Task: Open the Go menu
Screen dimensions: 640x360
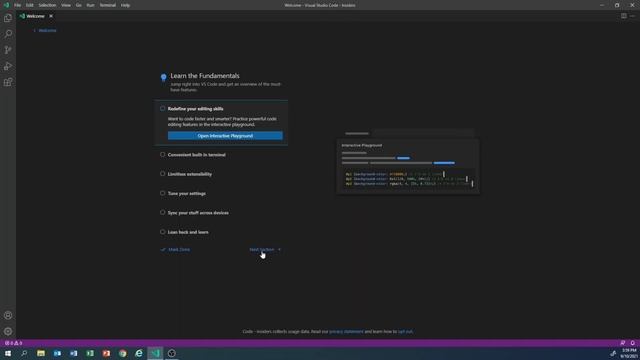Action: 79,5
